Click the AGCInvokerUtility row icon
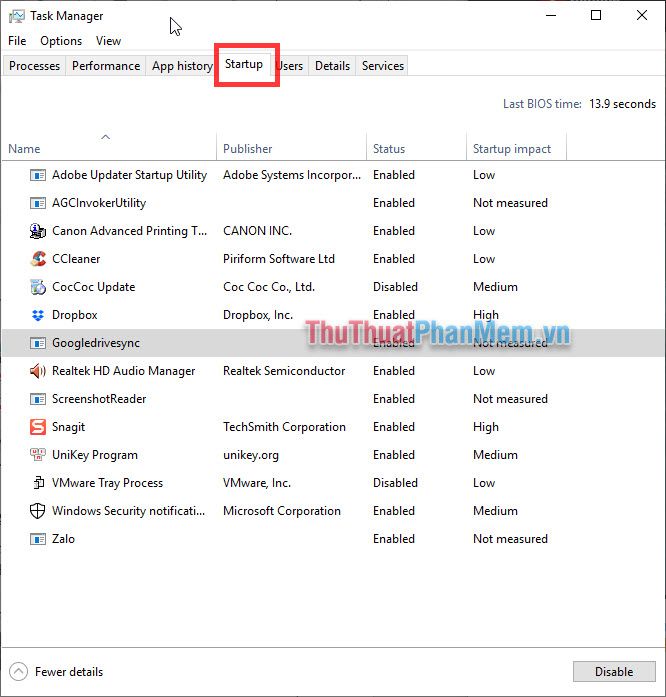Image resolution: width=666 pixels, height=697 pixels. (x=38, y=203)
